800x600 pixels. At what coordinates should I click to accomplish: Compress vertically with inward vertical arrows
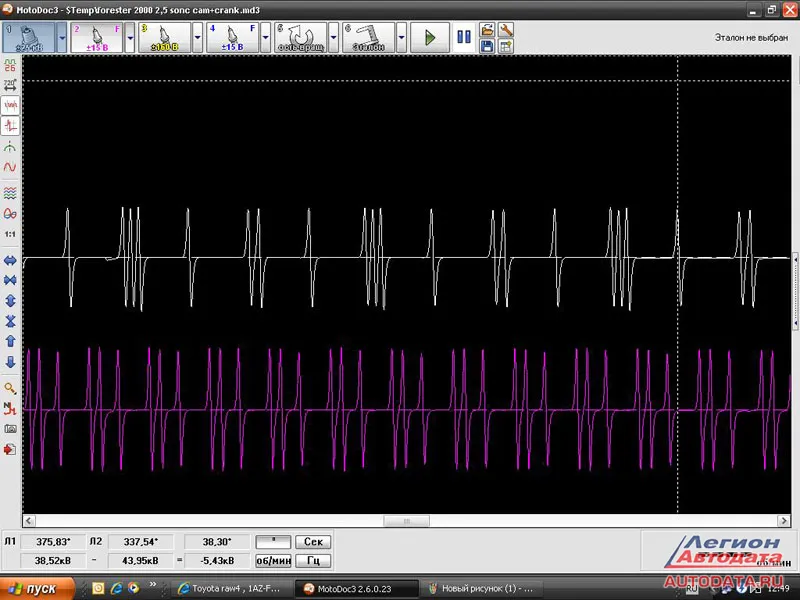10,321
